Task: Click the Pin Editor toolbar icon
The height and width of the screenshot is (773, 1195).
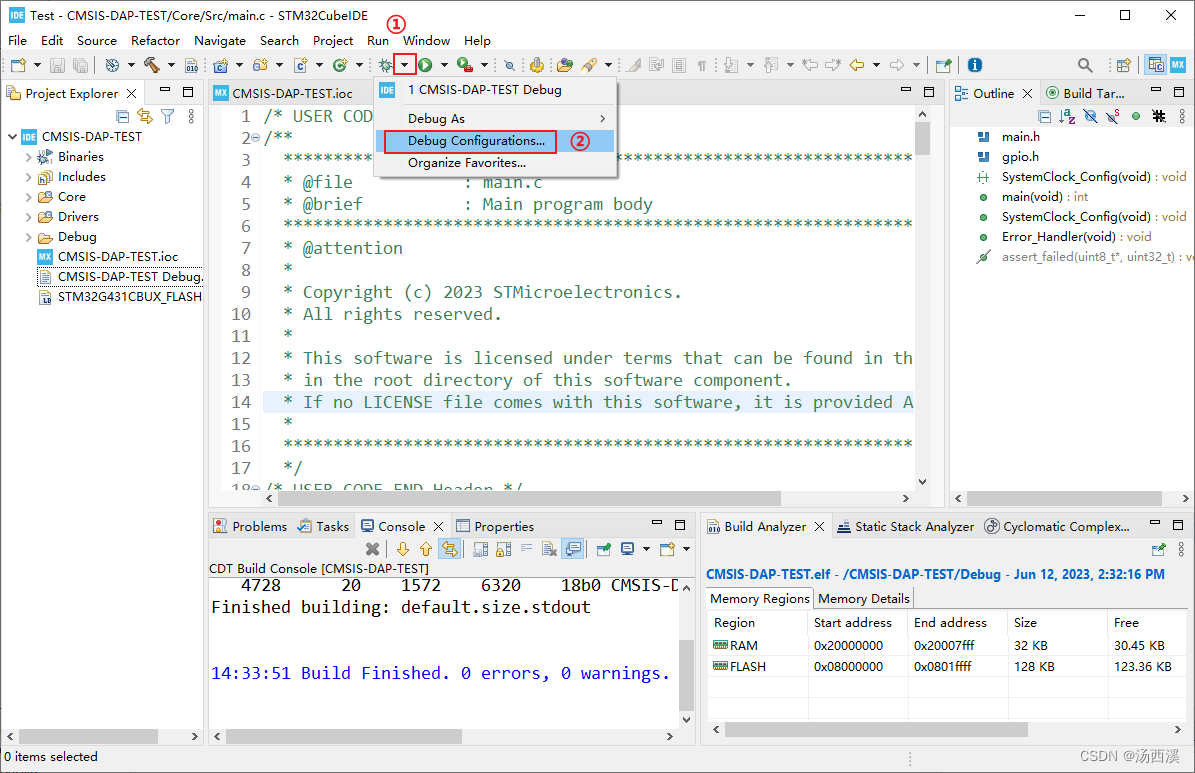Action: point(944,66)
